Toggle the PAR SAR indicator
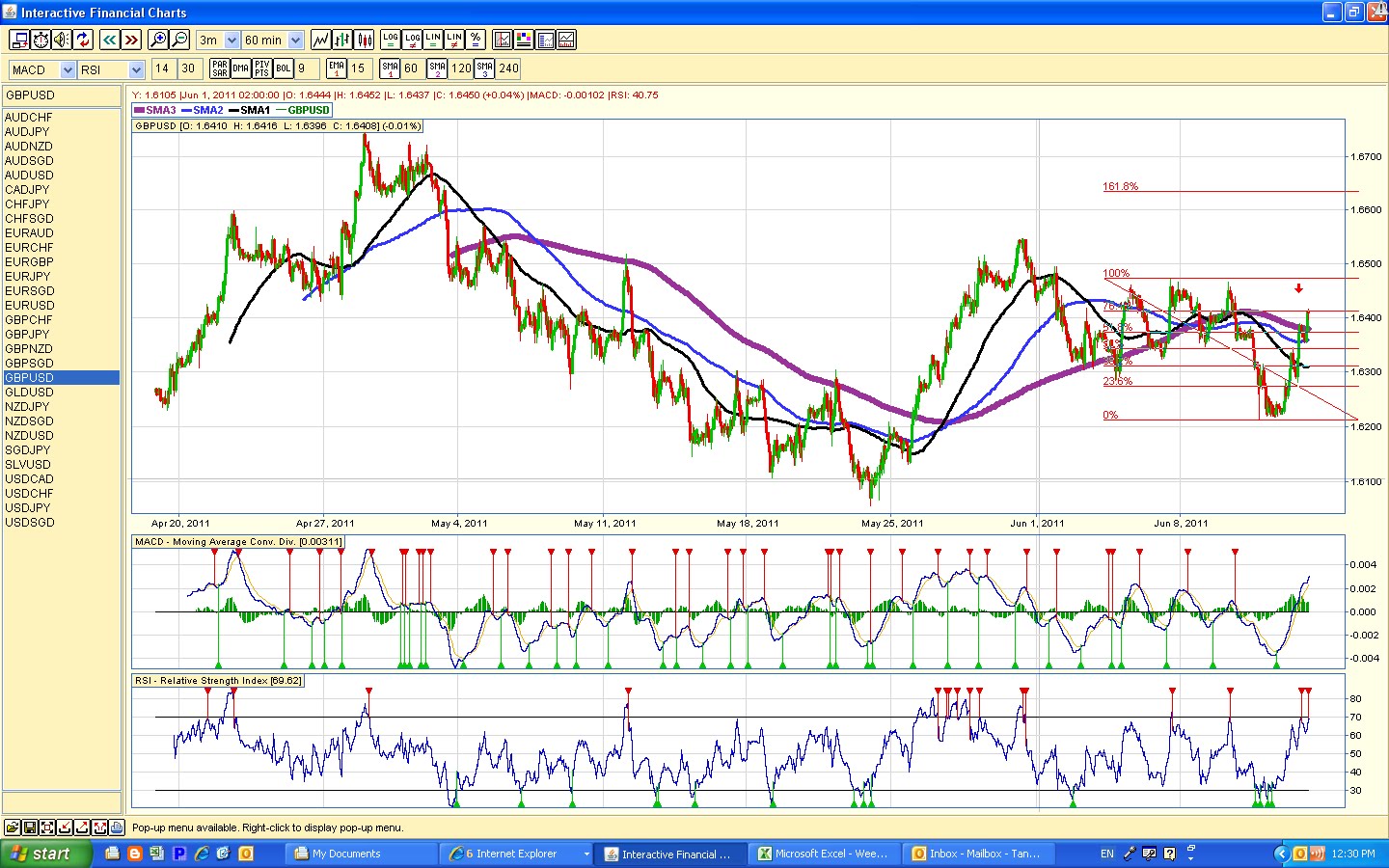The image size is (1389, 868). (x=220, y=68)
